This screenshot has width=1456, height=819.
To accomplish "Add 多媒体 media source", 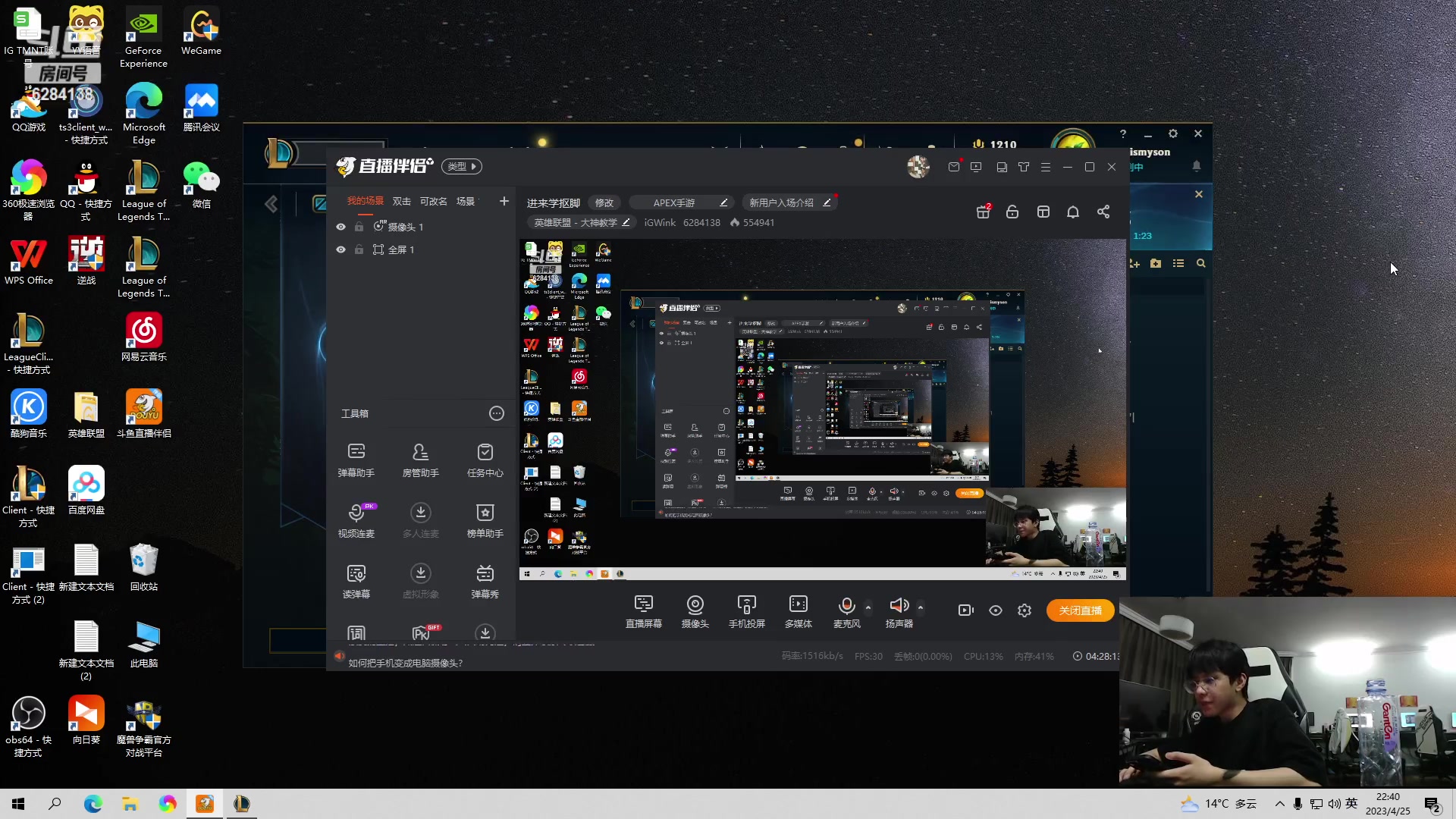I will pos(798,611).
